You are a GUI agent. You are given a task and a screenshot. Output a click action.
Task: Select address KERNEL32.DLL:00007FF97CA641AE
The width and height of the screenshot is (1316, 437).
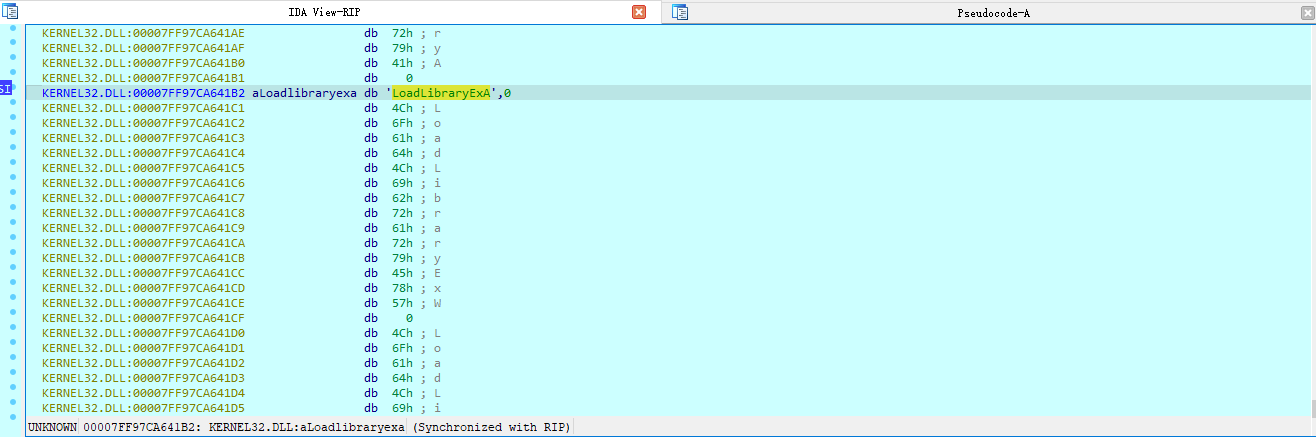(x=144, y=33)
